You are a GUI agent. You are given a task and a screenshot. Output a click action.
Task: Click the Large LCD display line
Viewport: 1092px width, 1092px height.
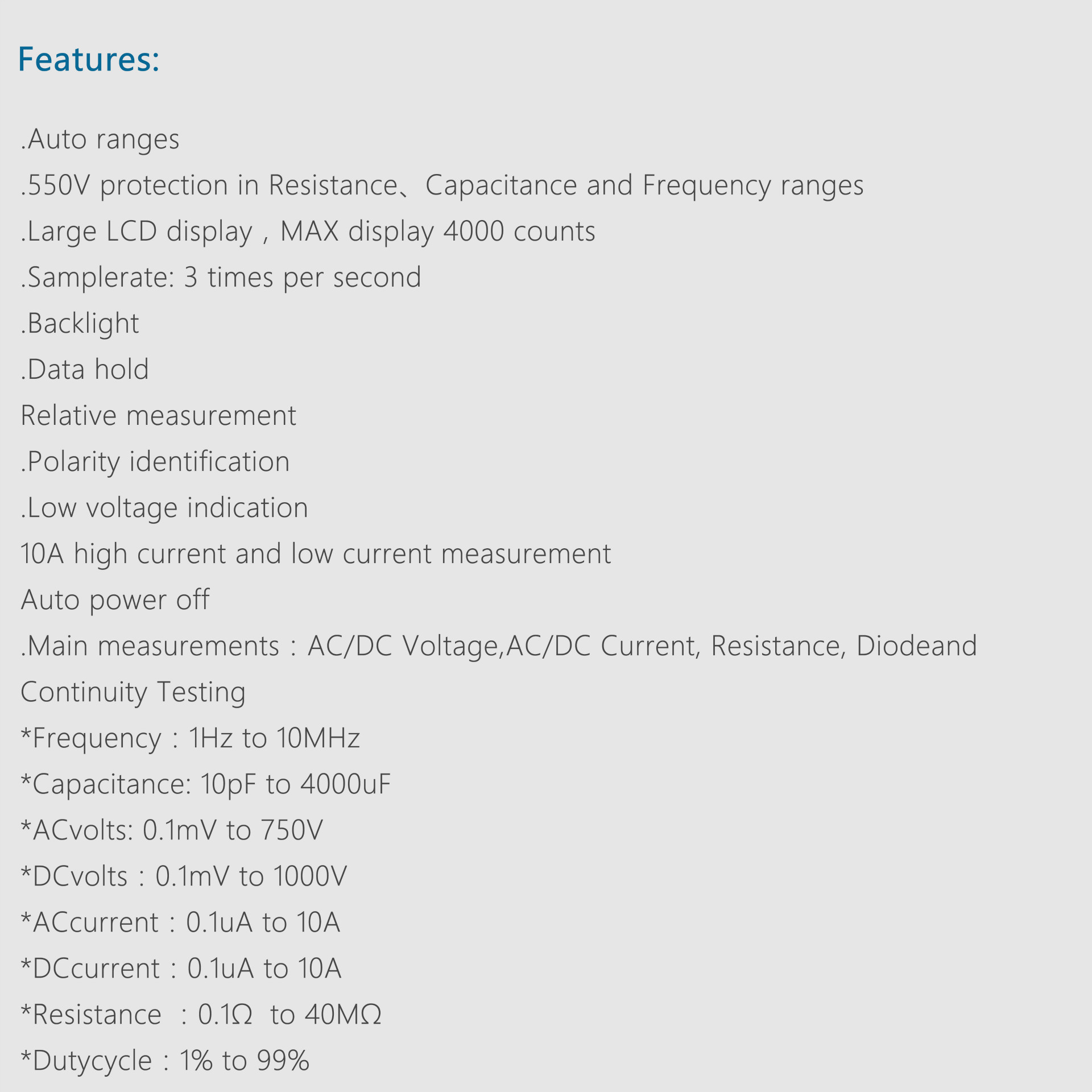pos(308,231)
